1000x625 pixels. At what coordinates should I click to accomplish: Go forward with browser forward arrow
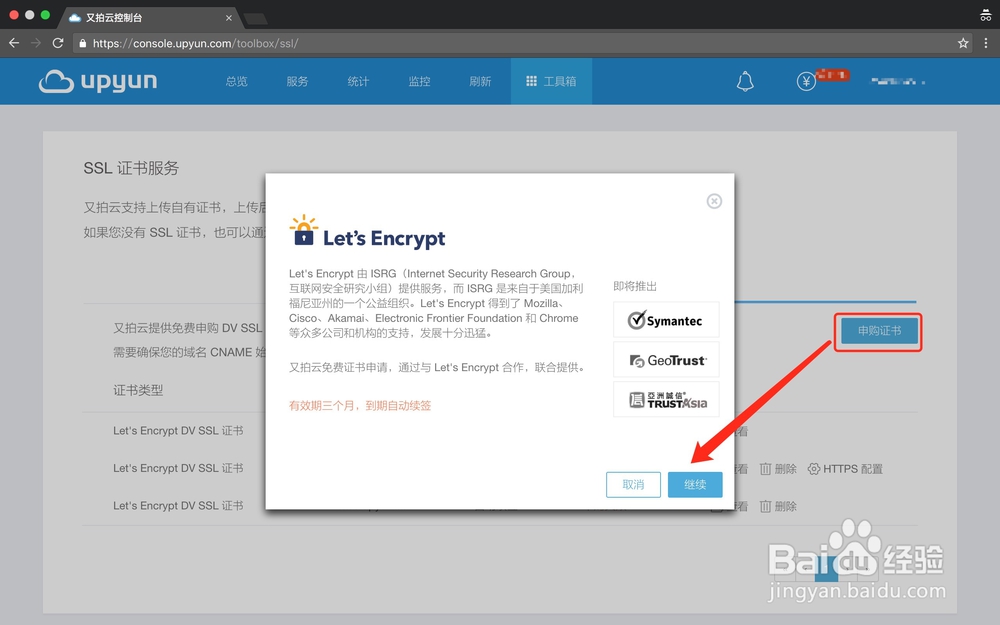[36, 43]
